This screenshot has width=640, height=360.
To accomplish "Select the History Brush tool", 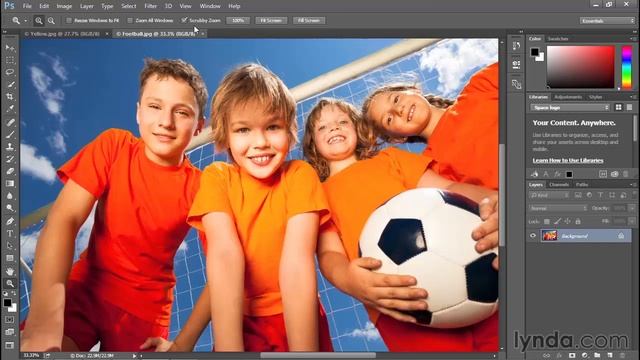I will tap(10, 159).
